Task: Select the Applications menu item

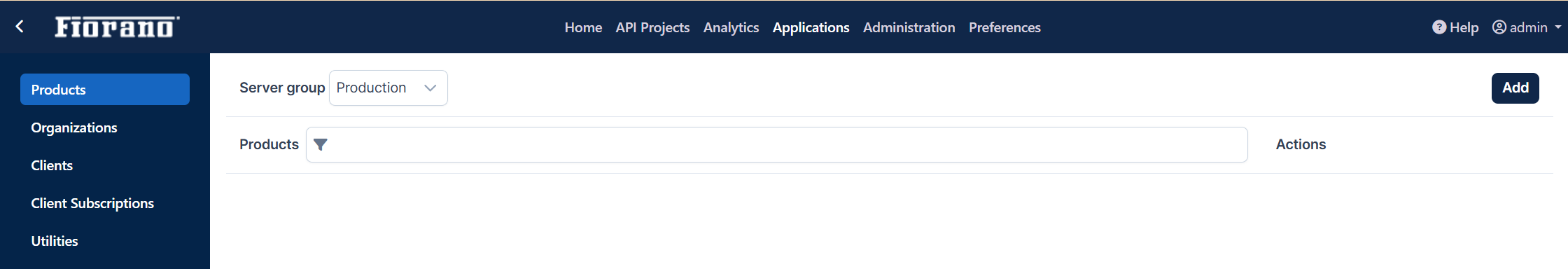Action: click(811, 27)
